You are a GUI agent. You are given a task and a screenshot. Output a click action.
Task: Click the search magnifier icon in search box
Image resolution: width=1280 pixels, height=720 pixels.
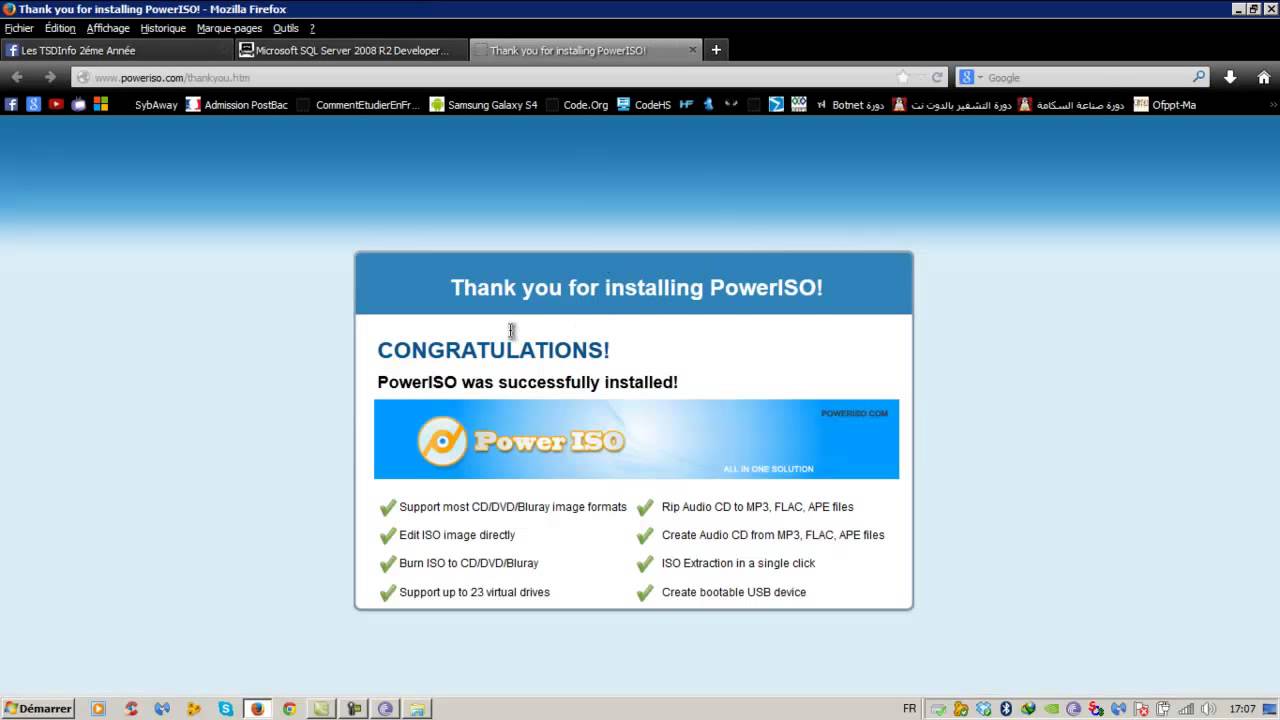1199,77
